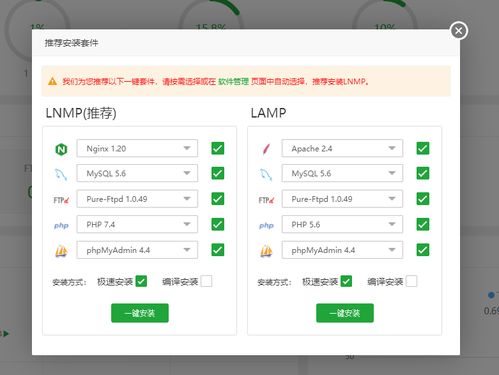
Task: Click the Nginx logo icon in LNMP
Action: [61, 149]
